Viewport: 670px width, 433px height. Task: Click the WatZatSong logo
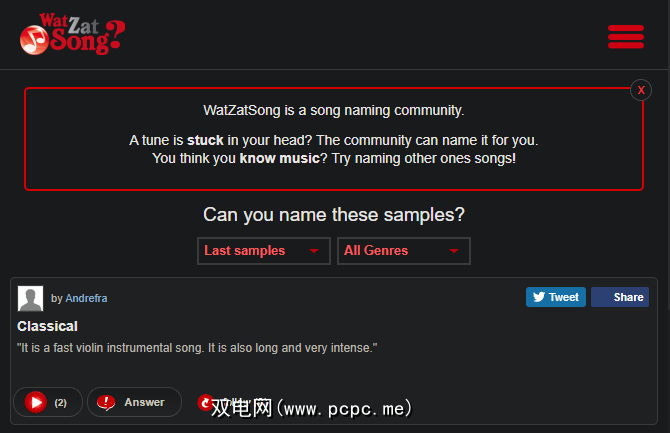pos(72,35)
